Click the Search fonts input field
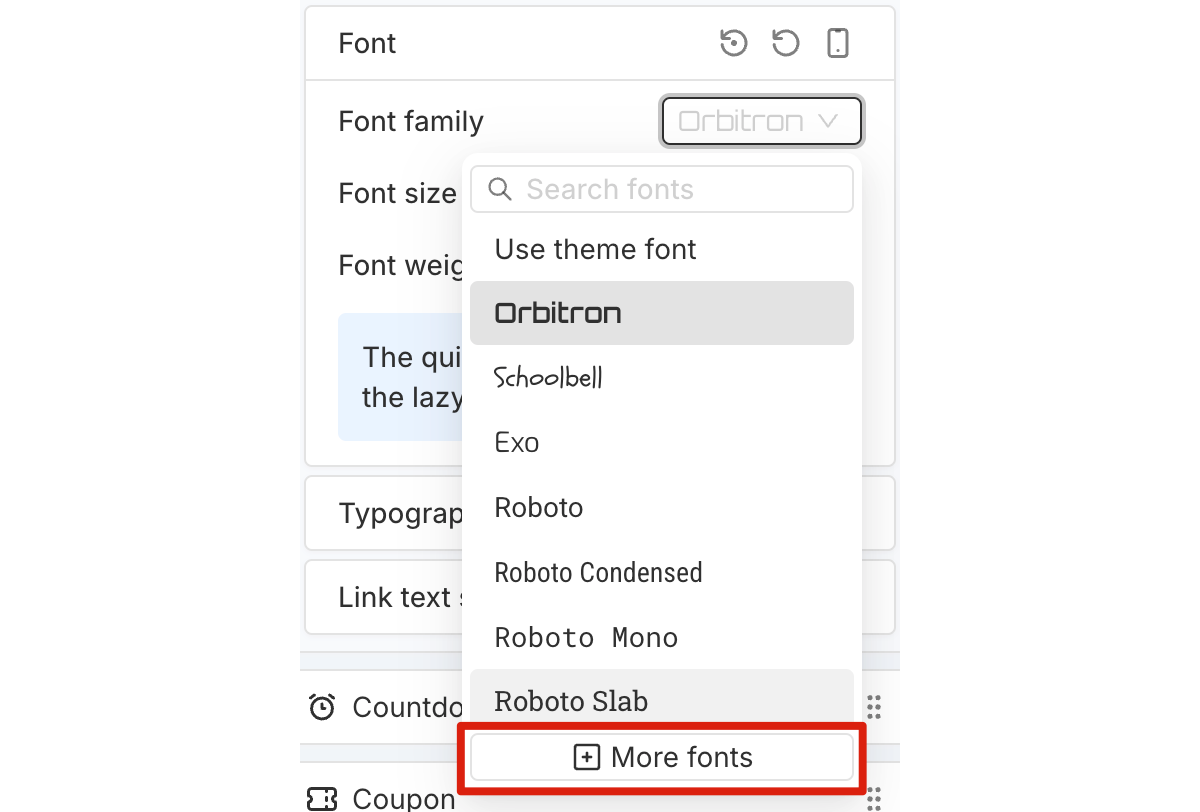 coord(662,189)
